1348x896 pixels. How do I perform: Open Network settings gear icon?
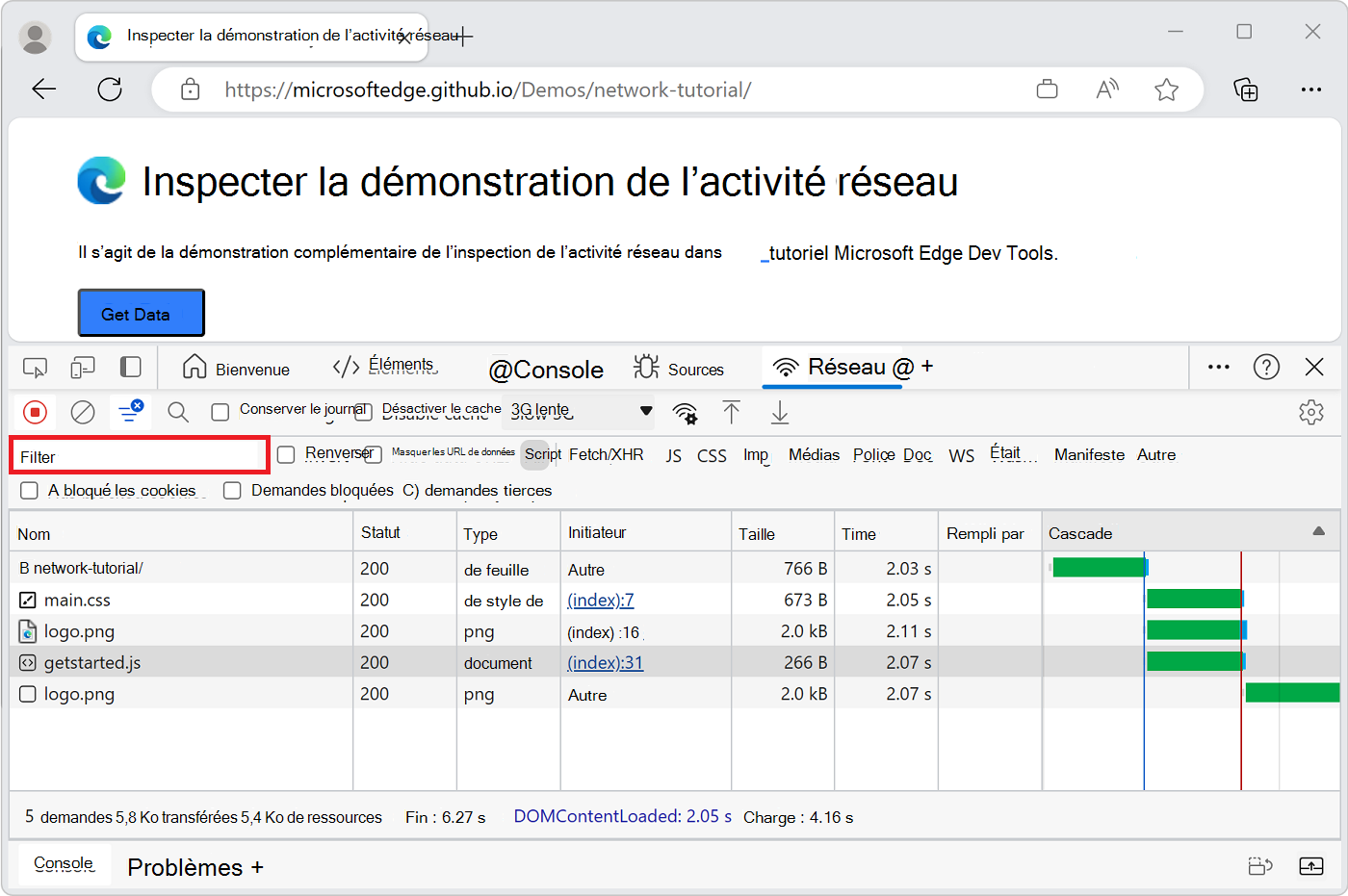coord(1310,413)
